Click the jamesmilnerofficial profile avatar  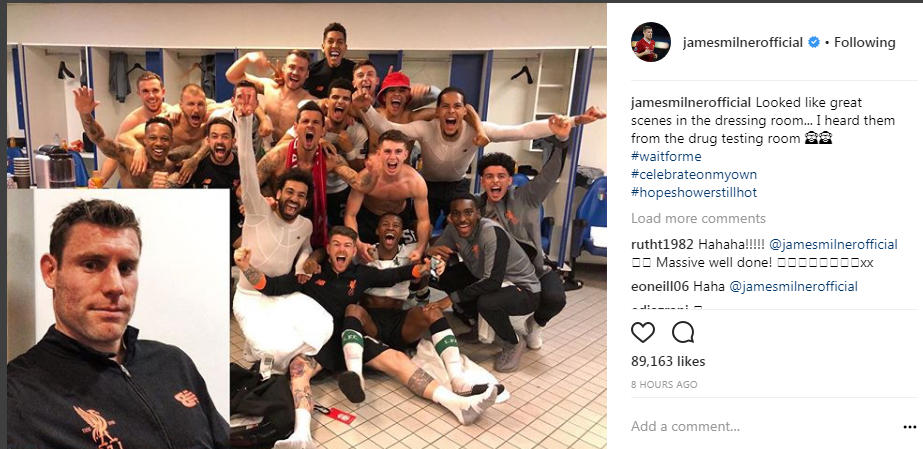click(651, 42)
